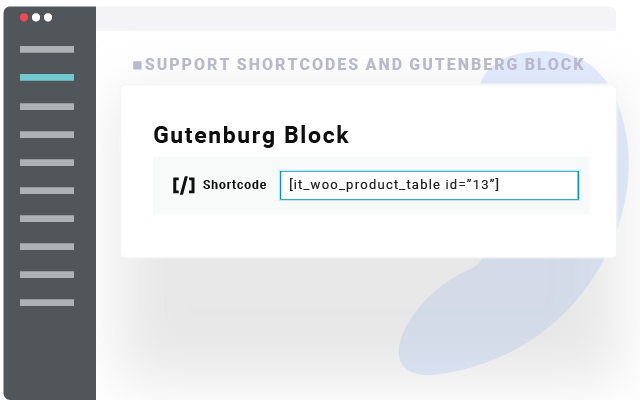Select the seventh sidebar menu item

[x=47, y=217]
